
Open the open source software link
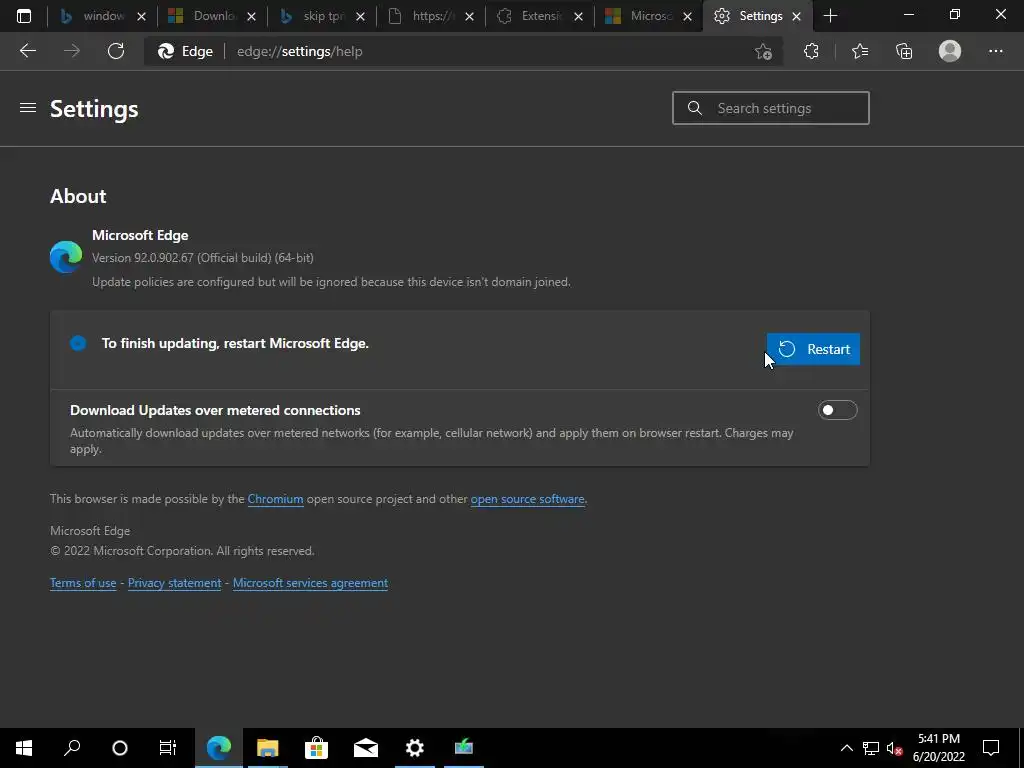(x=528, y=499)
